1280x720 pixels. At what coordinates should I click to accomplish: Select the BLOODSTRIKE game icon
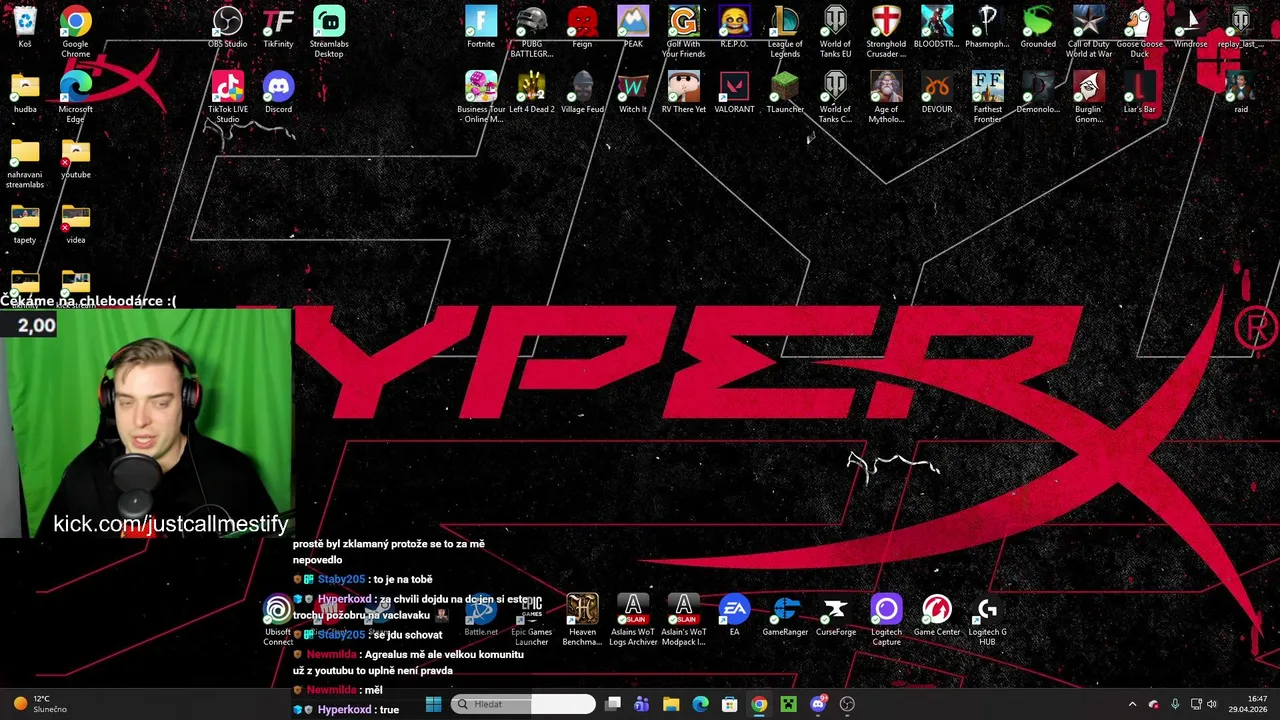click(x=937, y=28)
